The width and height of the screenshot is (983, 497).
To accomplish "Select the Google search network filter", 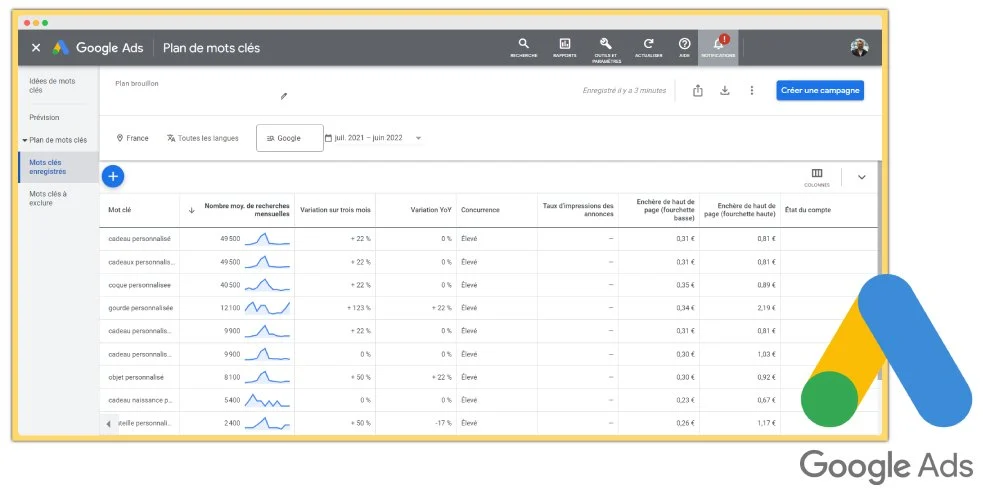I will click(x=290, y=138).
